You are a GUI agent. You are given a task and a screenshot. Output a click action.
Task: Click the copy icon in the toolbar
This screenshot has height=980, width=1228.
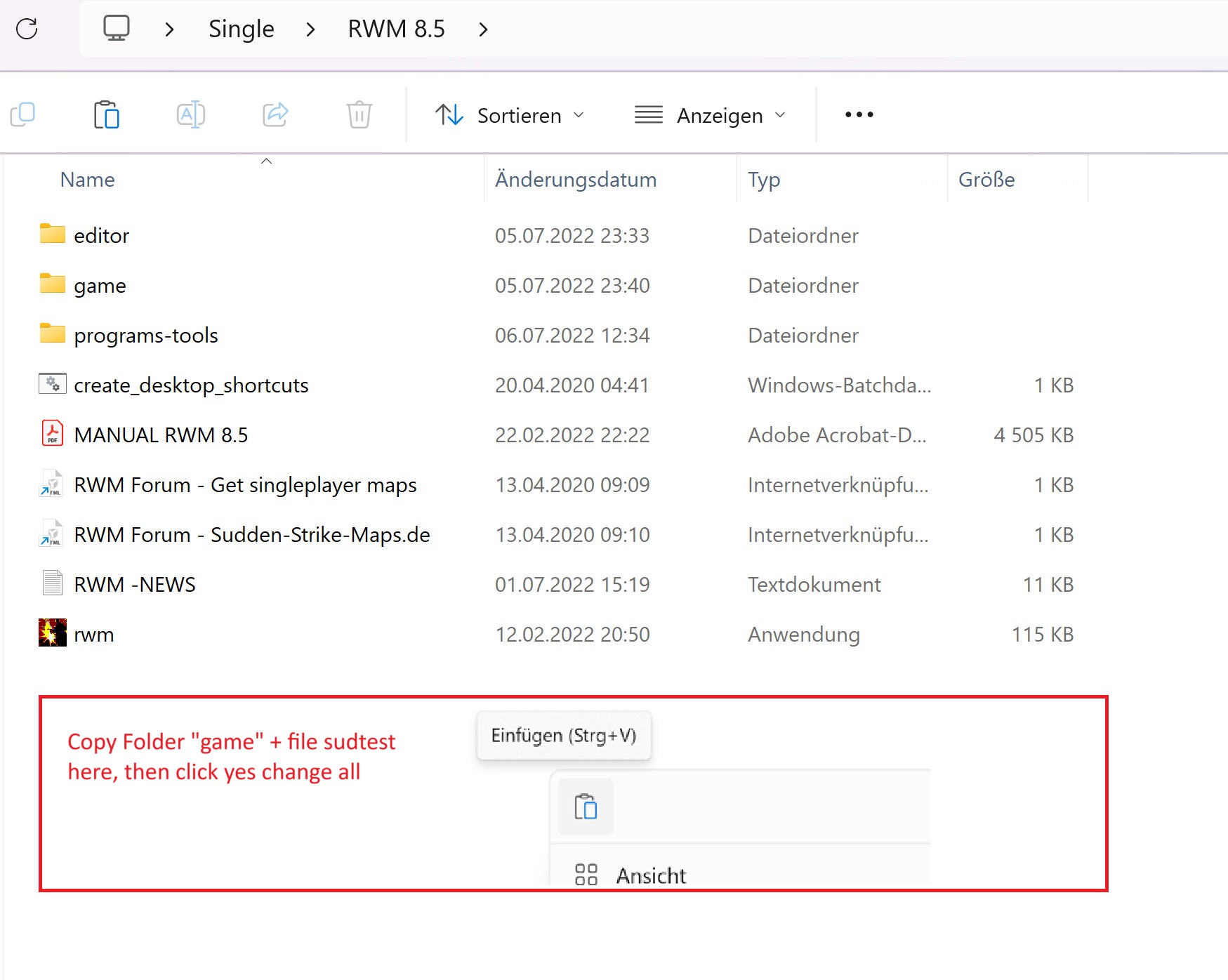pyautogui.click(x=22, y=114)
